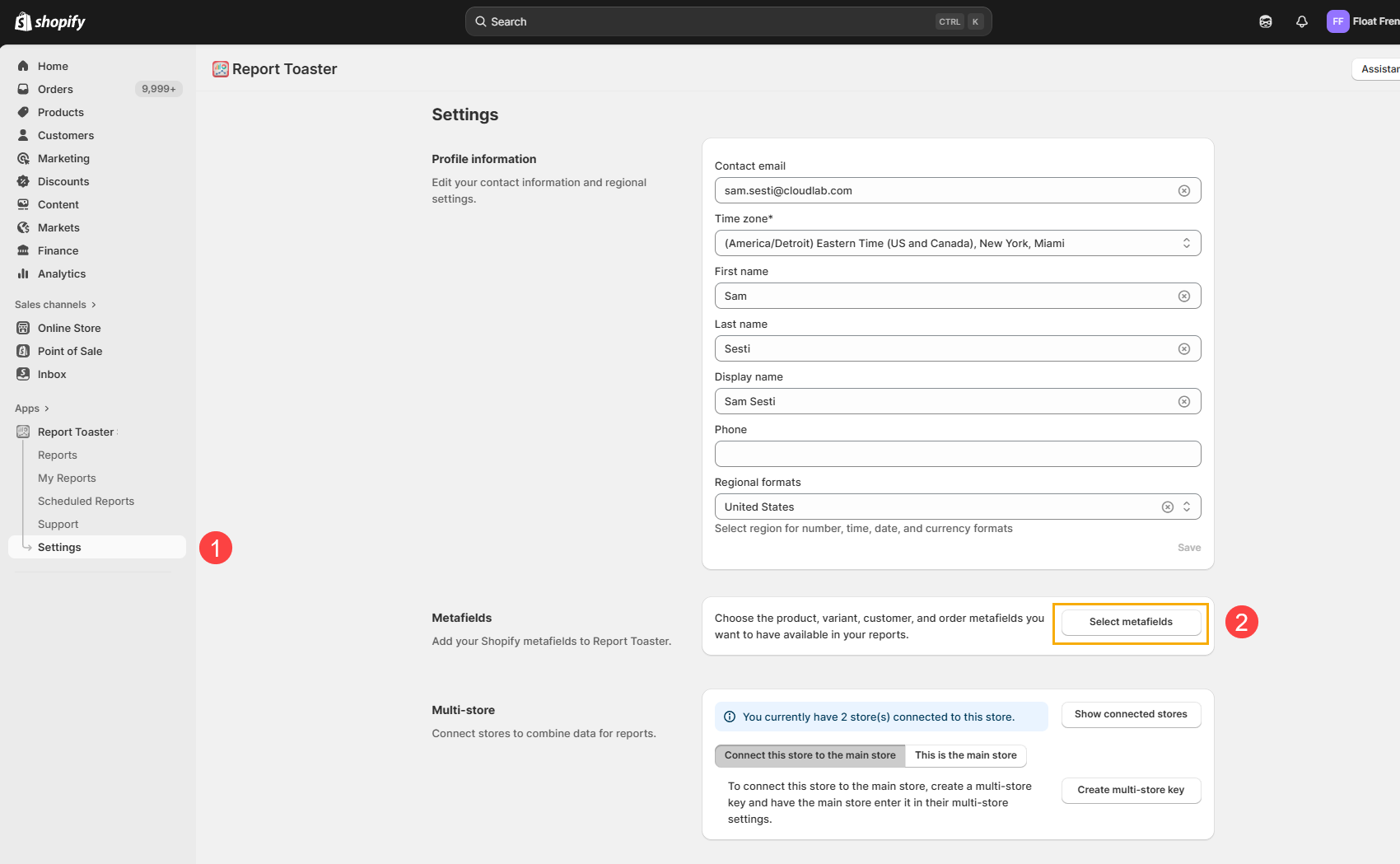The image size is (1400, 864).
Task: Clear the Contact email field
Action: [x=1183, y=191]
